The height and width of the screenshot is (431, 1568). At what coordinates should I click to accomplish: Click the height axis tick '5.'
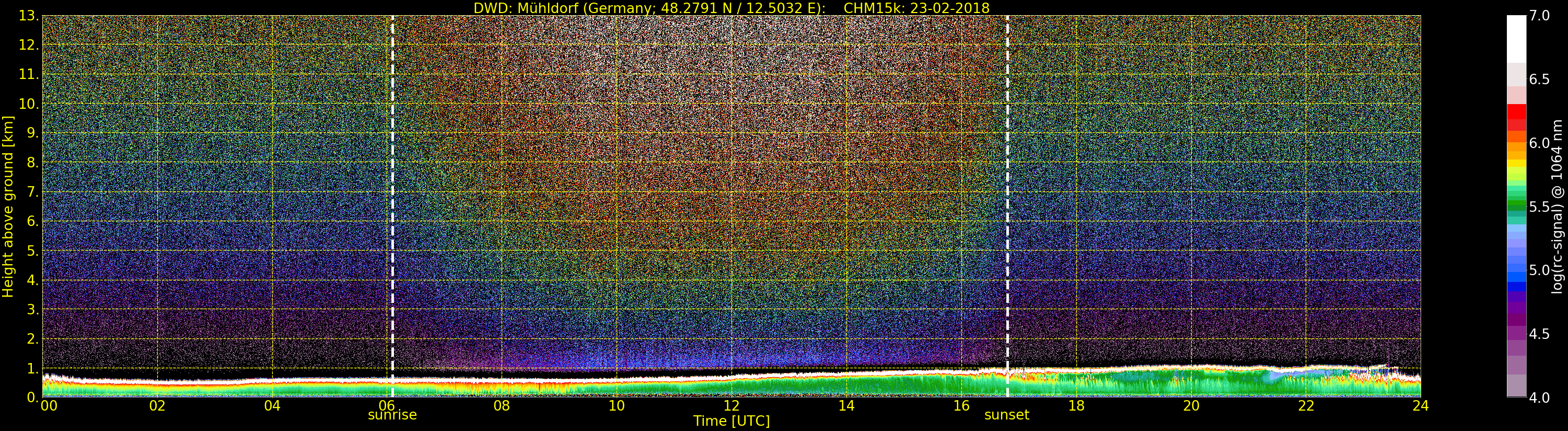pyautogui.click(x=33, y=251)
